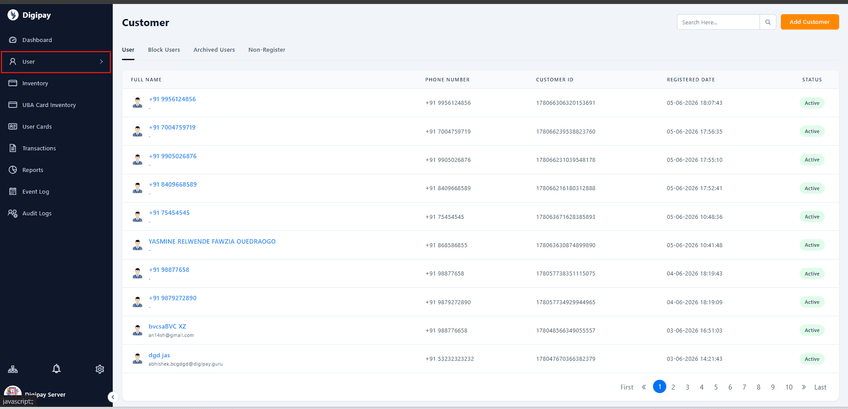Screen dimensions: 848x409
Task: Open notifications bell icon
Action: pos(56,369)
